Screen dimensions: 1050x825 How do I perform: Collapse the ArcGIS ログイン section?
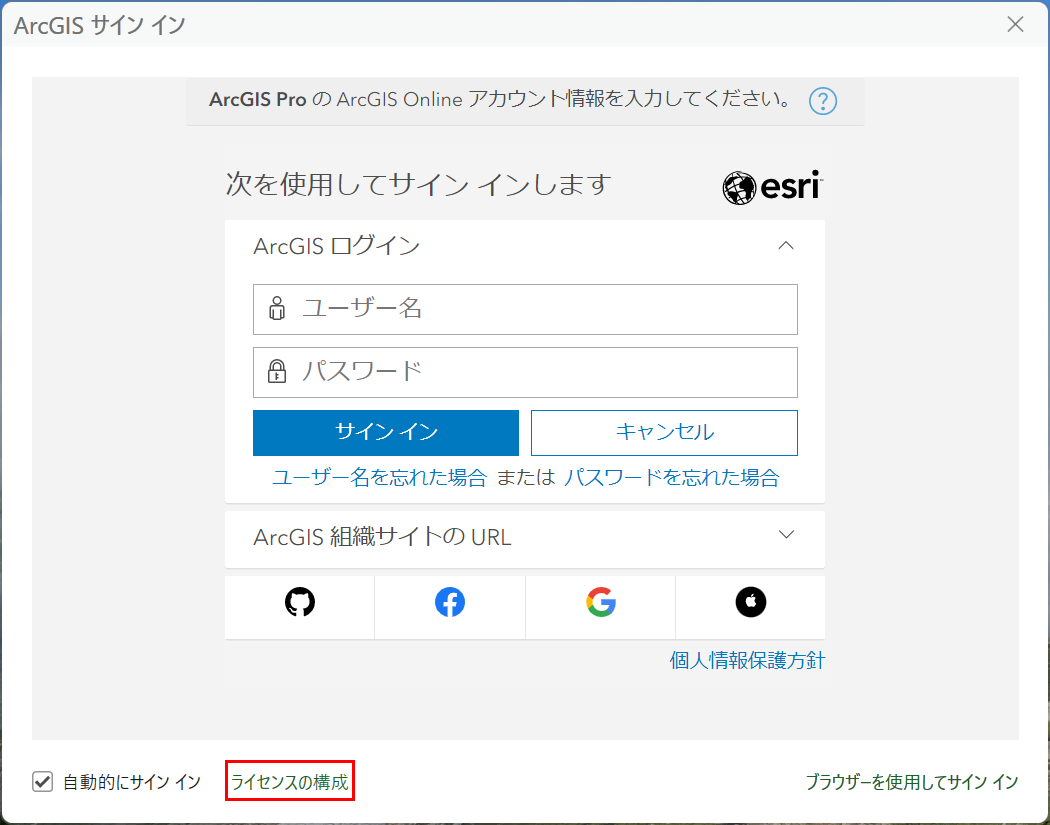point(786,246)
